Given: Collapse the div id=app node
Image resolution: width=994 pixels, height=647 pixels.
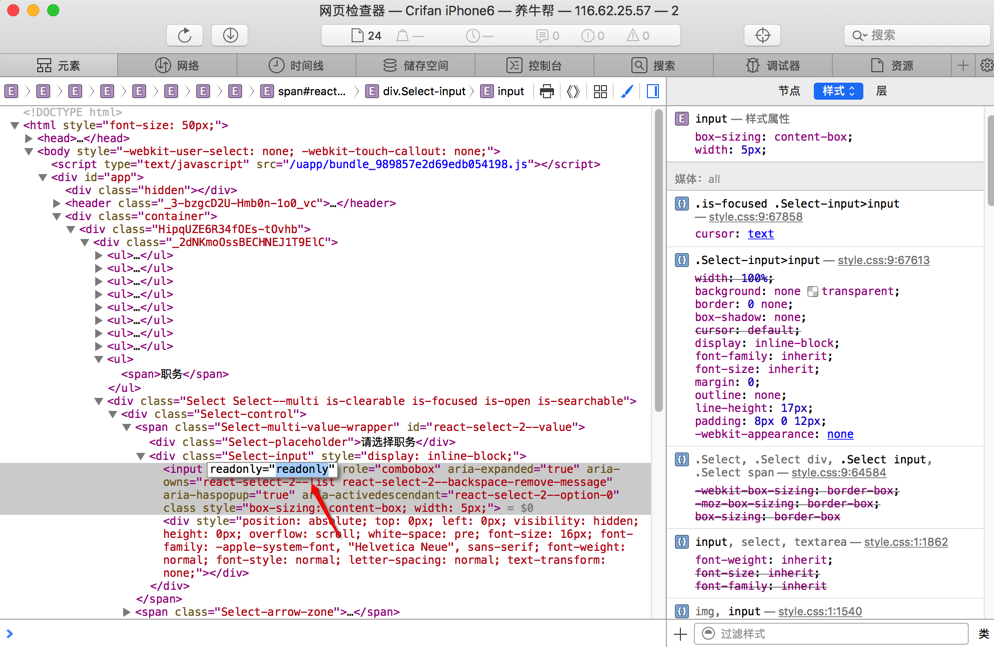Looking at the screenshot, I should tap(42, 177).
